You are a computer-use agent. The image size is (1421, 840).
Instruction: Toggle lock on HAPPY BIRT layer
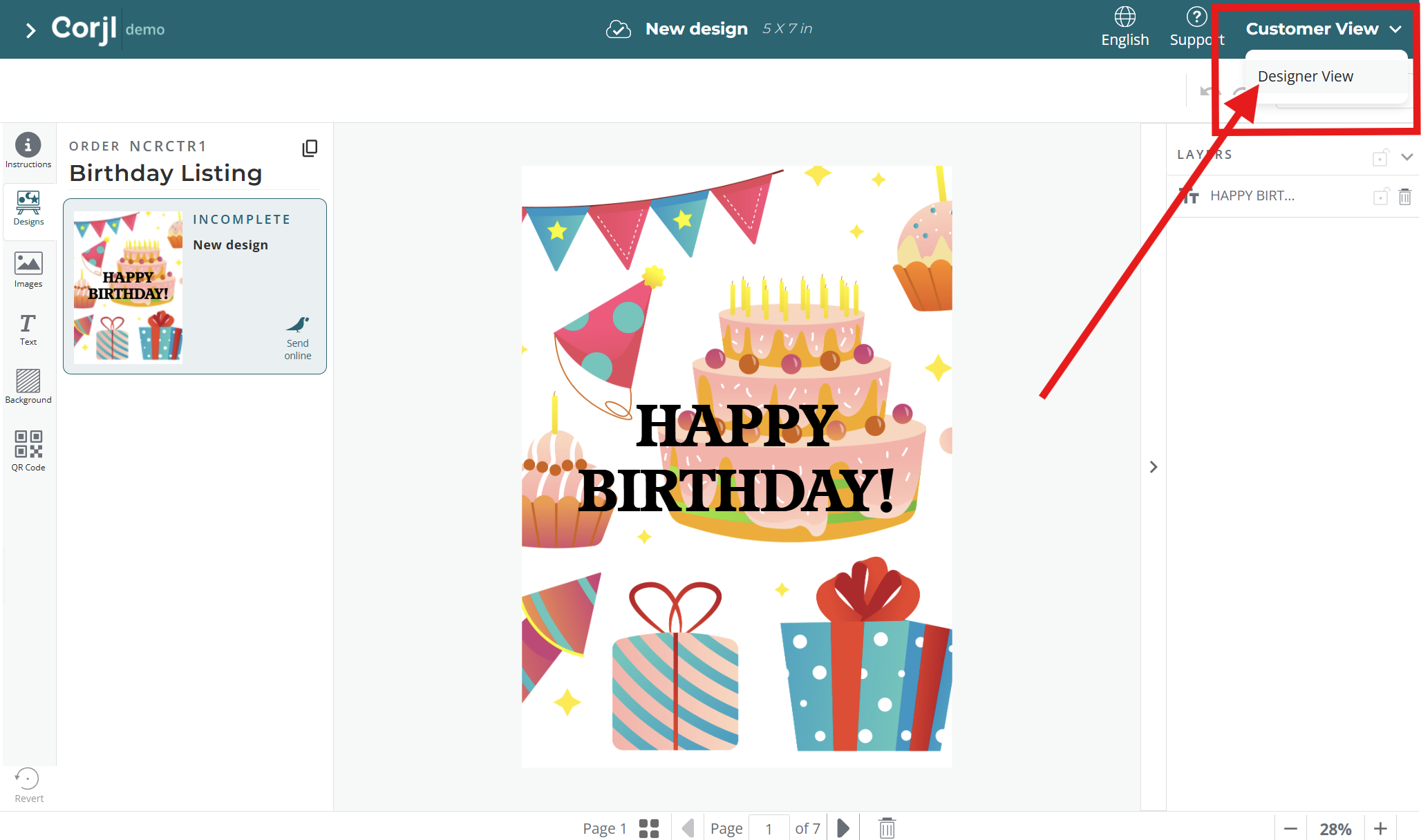click(1380, 197)
